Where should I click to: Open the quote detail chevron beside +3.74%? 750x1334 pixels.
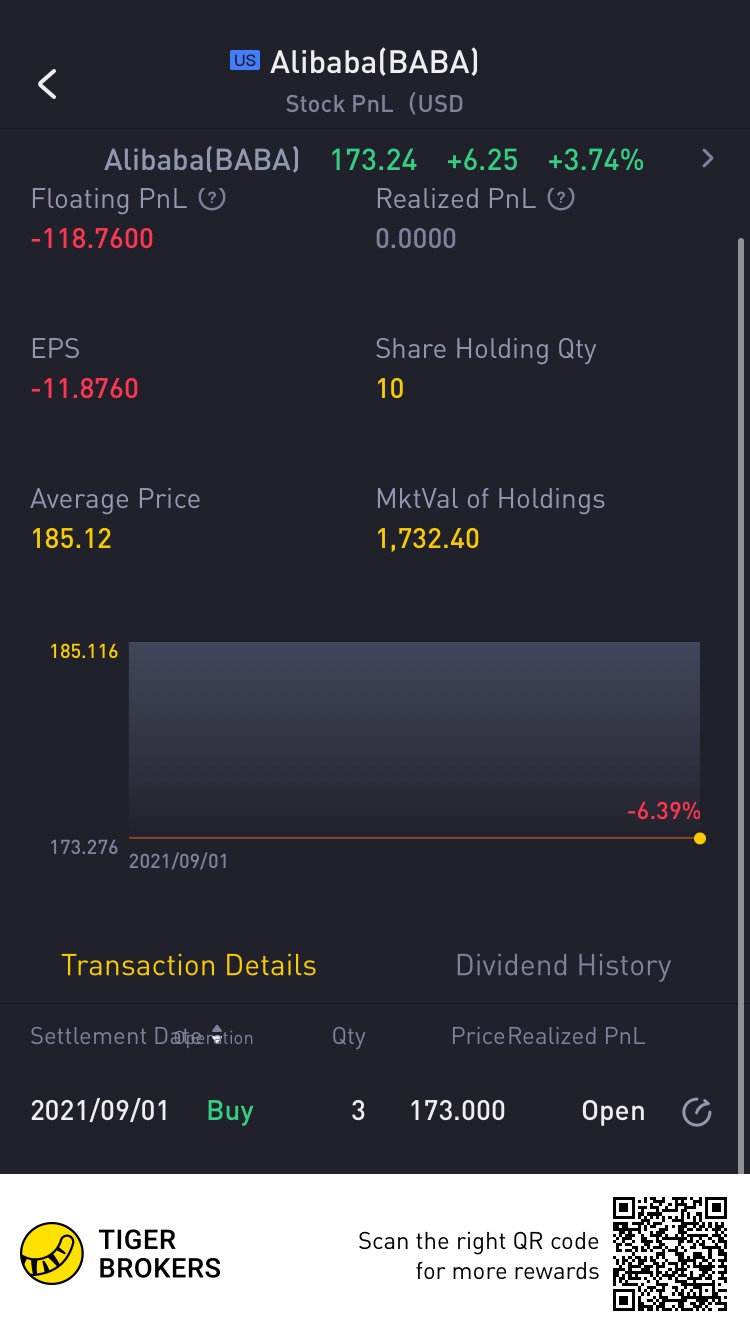coord(708,158)
